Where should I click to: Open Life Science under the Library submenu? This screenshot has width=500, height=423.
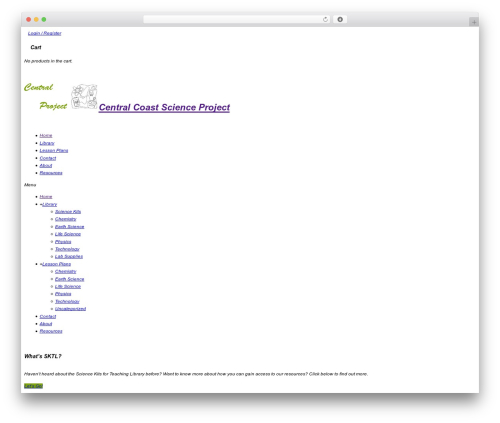coord(68,234)
